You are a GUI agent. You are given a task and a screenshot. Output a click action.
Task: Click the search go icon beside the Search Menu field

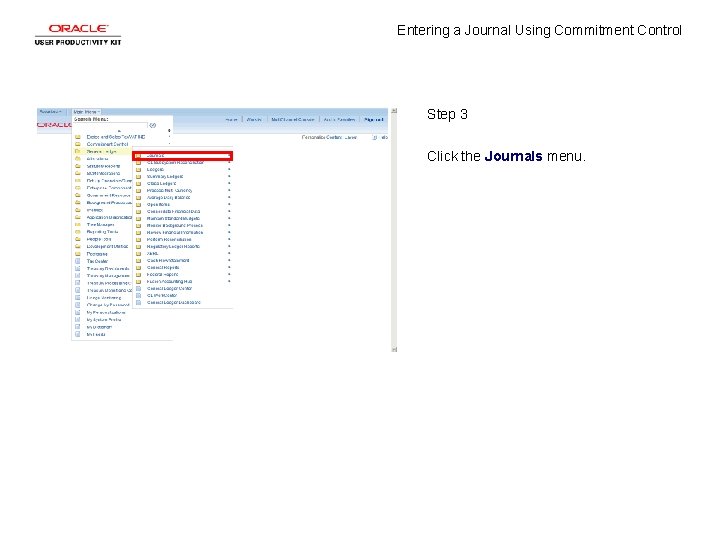coord(152,125)
